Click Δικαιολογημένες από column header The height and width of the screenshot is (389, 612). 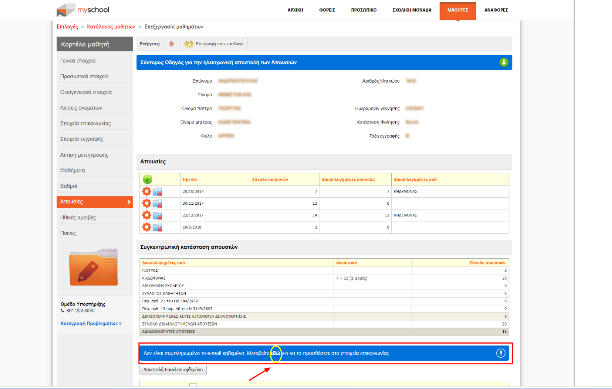click(x=415, y=179)
